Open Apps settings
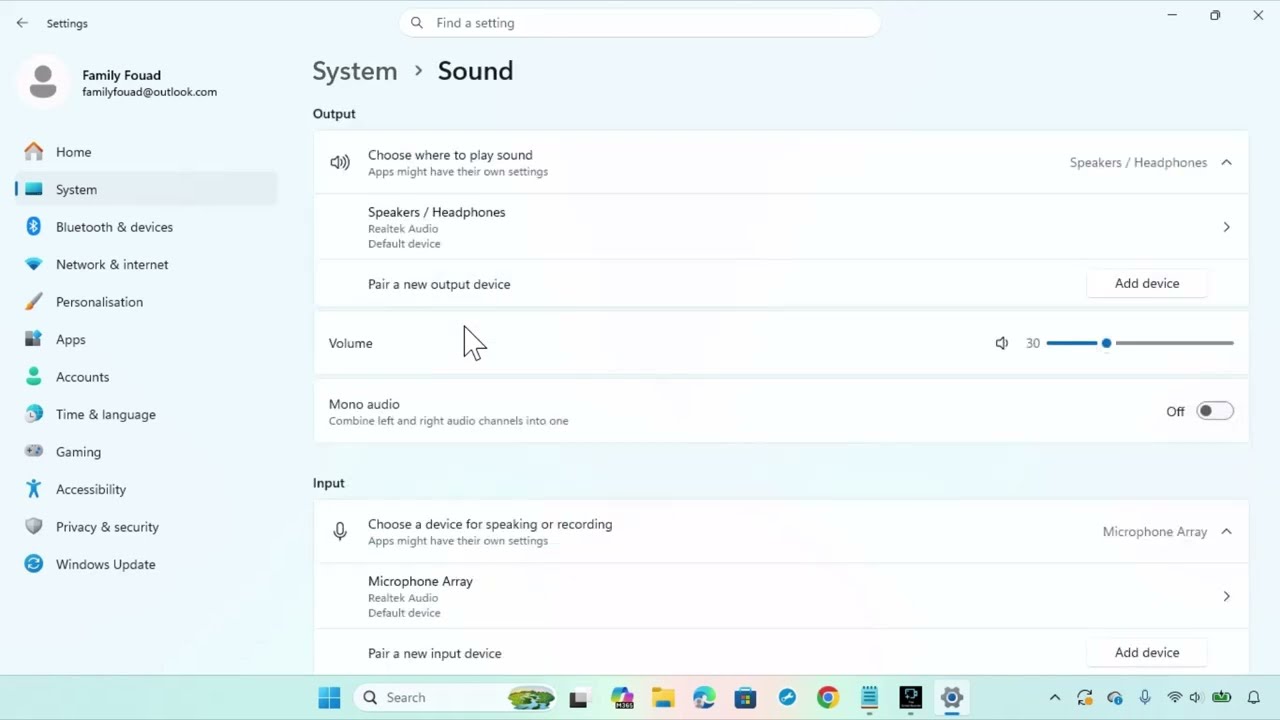 point(147,339)
